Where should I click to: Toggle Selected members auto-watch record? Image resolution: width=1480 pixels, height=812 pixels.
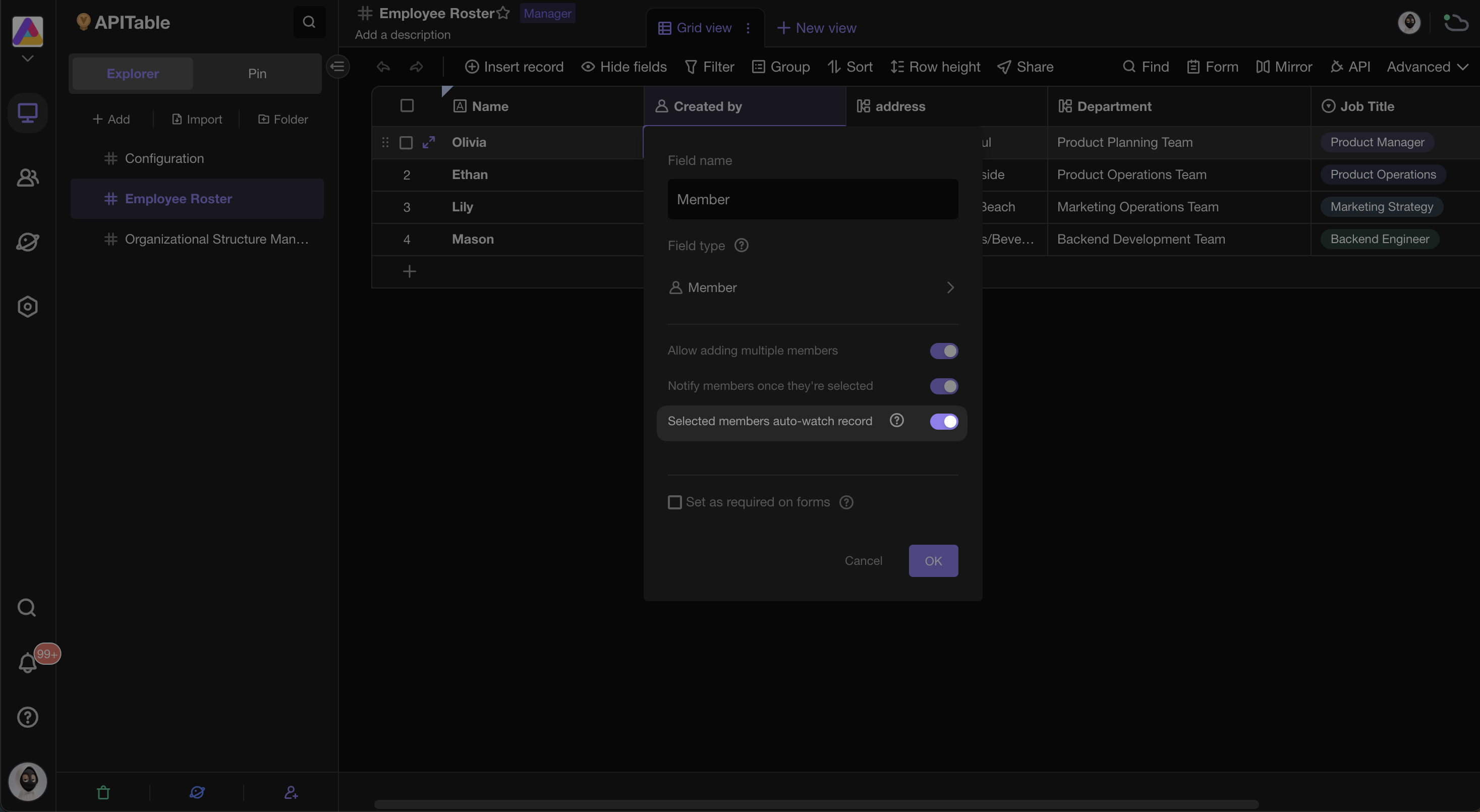pyautogui.click(x=944, y=420)
